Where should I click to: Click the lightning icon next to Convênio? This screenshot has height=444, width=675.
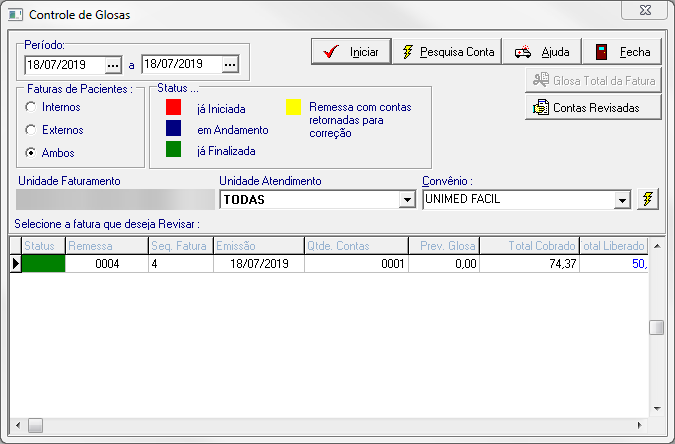pyautogui.click(x=647, y=199)
